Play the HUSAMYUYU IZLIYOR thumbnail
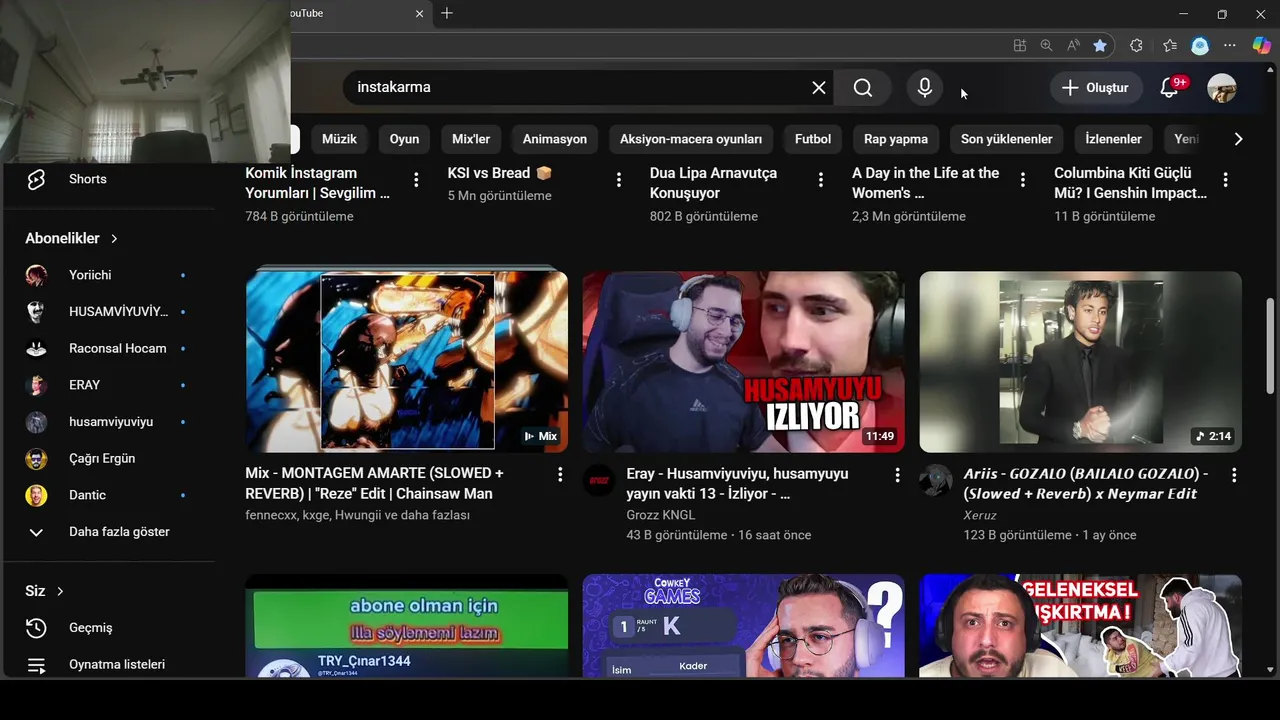Image resolution: width=1280 pixels, height=720 pixels. (743, 362)
